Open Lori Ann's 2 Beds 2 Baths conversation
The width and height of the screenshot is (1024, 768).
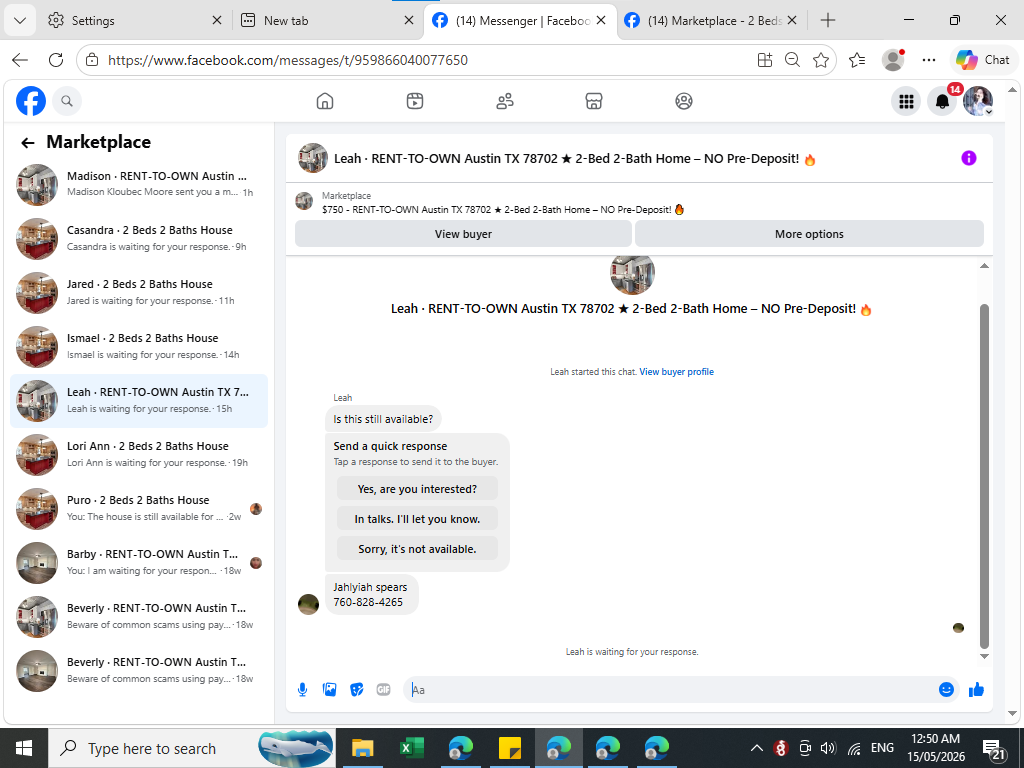pyautogui.click(x=139, y=455)
